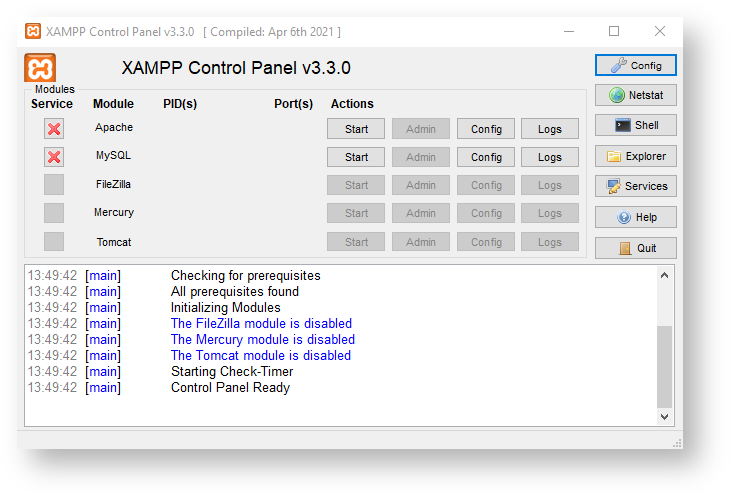The height and width of the screenshot is (497, 731).
Task: Start the MySQL module
Action: 356,157
